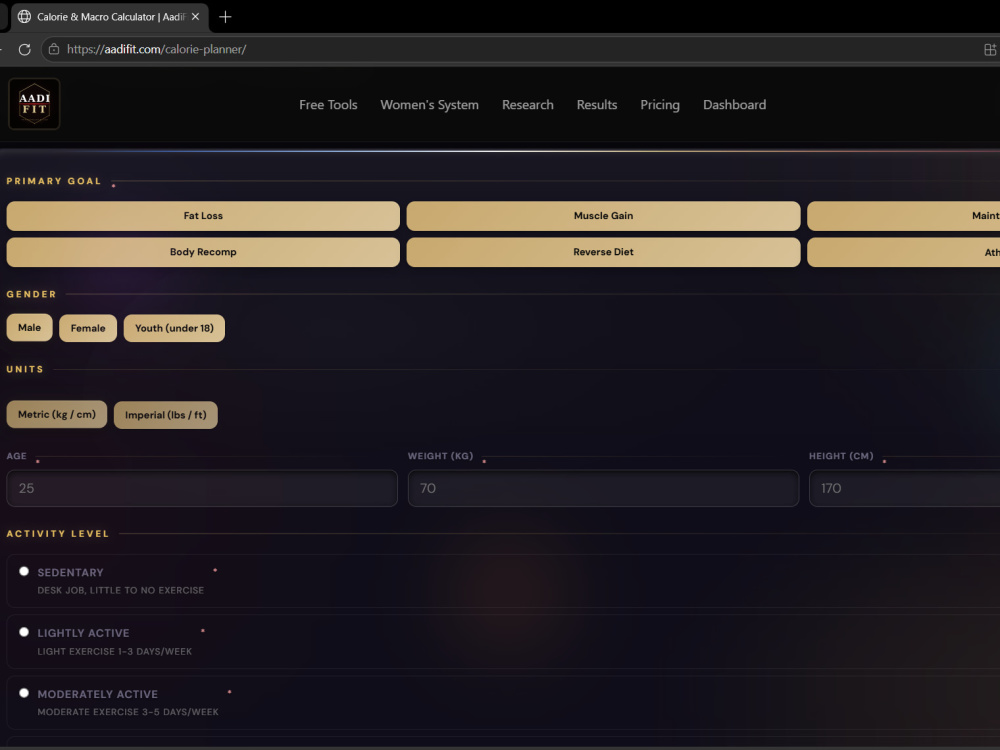Switch units to Metric (kg / cm)
Screen dimensions: 1000x750
[57, 415]
